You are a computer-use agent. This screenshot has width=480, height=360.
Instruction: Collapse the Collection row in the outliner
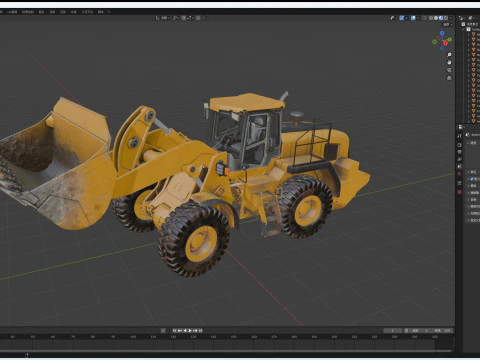[x=463, y=30]
